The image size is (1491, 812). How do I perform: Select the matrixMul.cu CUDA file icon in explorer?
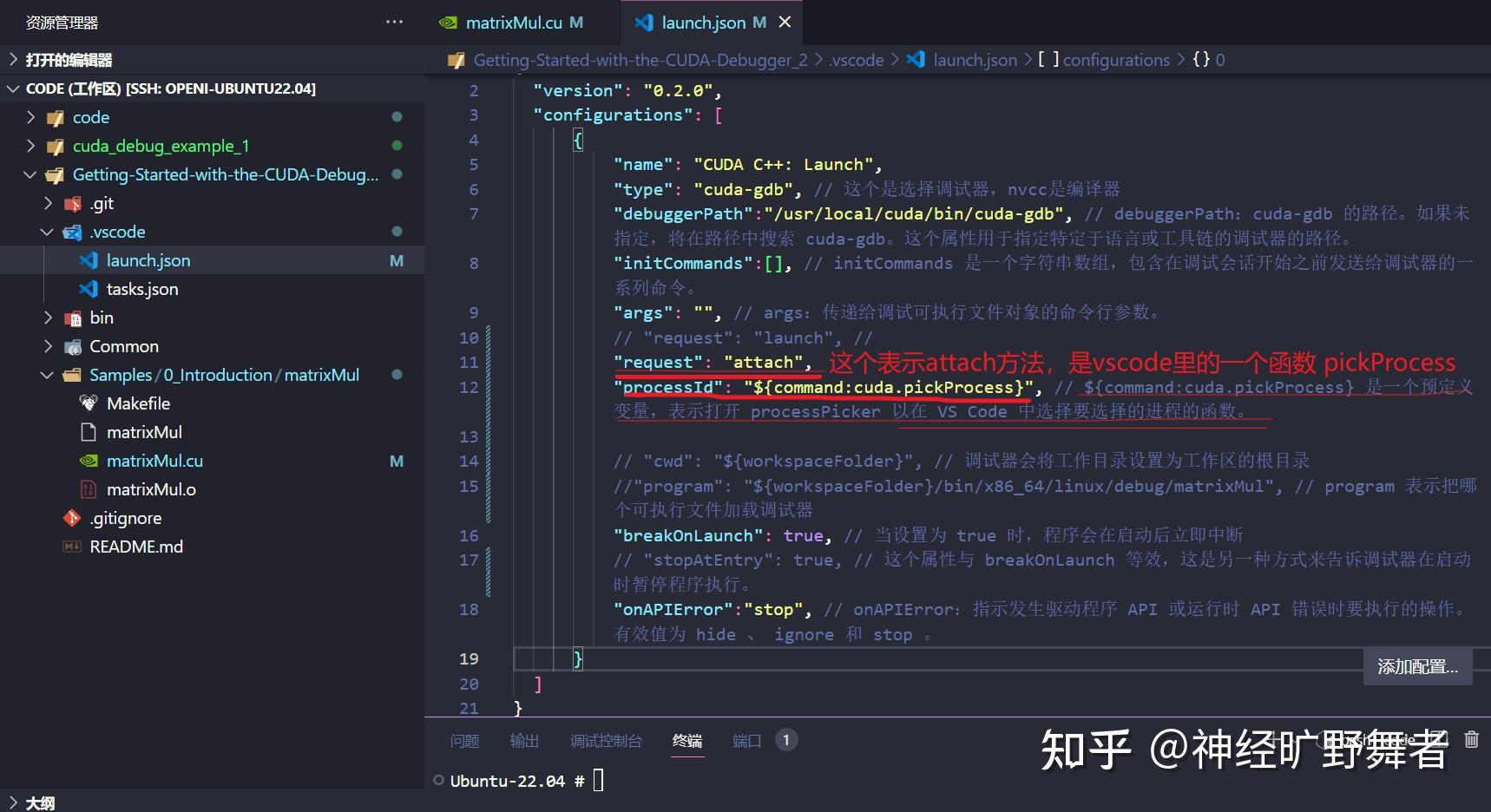click(89, 461)
